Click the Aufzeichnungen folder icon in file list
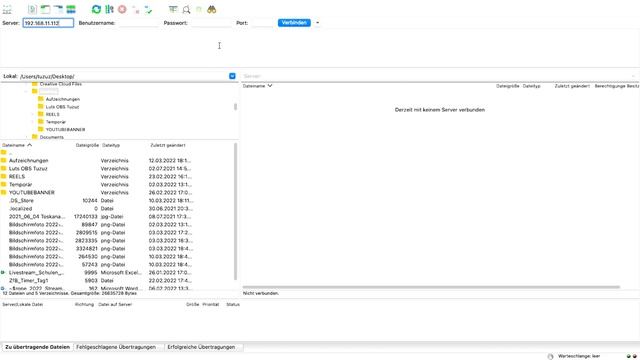Screen dimensions: 640x360 pyautogui.click(x=4, y=160)
